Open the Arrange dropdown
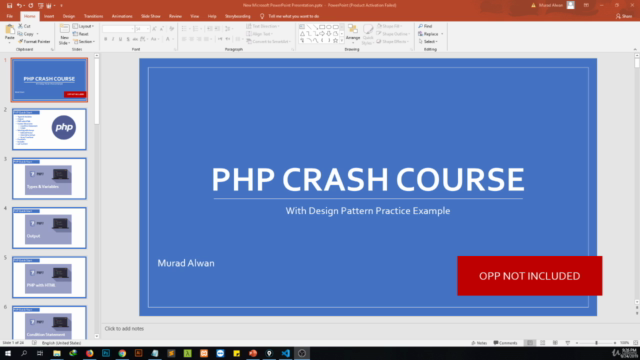Screen dimensions: 640x360 tap(353, 33)
